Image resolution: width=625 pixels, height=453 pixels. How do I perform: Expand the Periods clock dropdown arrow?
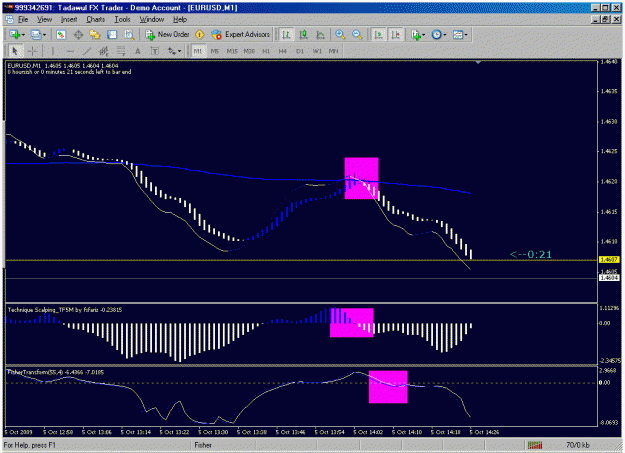(445, 35)
